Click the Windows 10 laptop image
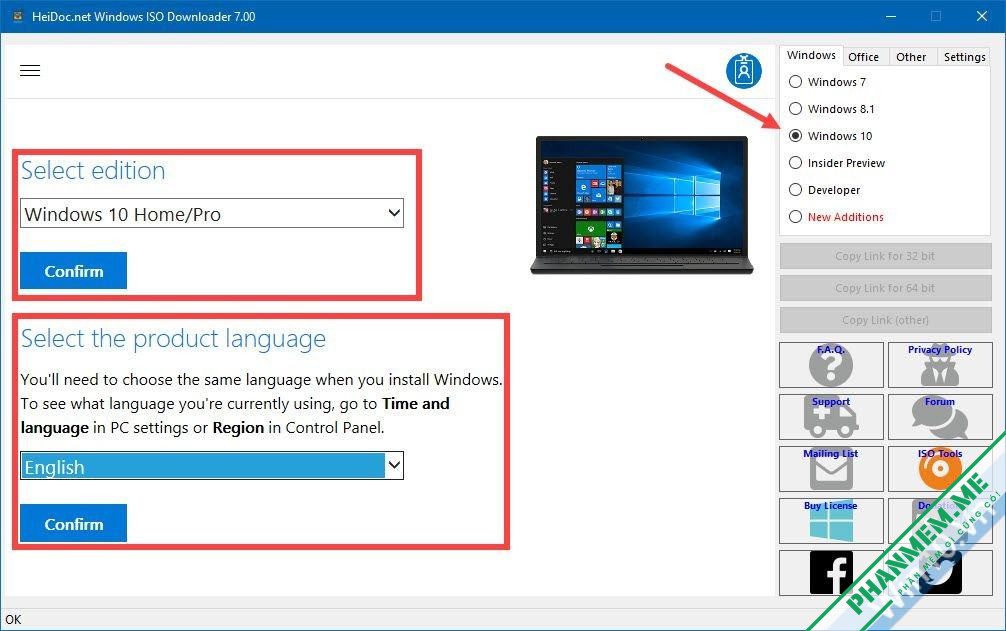The image size is (1006, 631). coord(642,205)
